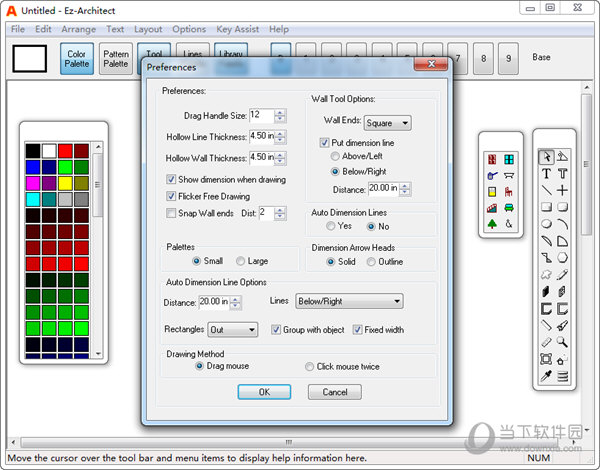
Task: Click the Pattern Palette toolbar button
Action: [x=116, y=59]
